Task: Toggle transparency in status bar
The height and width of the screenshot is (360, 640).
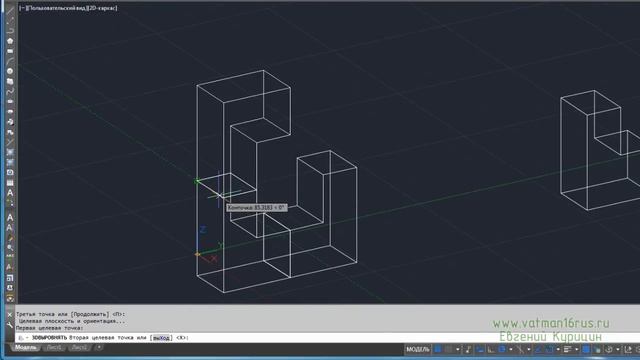Action: pyautogui.click(x=586, y=349)
